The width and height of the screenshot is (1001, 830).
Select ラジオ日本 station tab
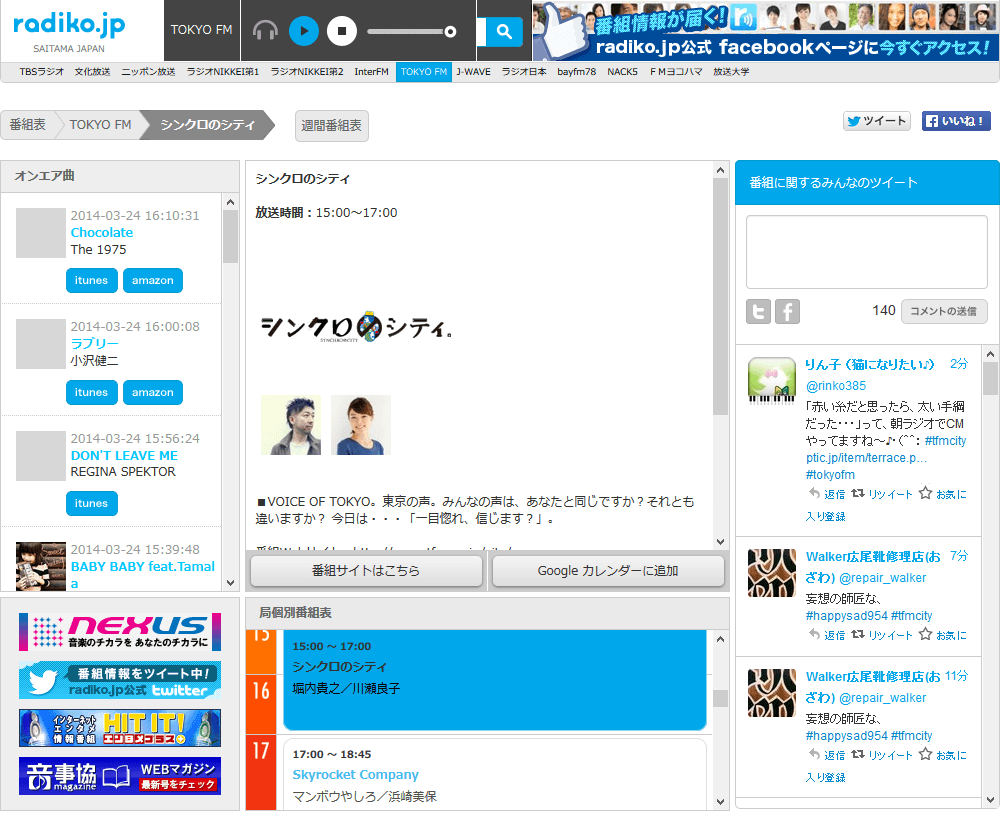524,72
